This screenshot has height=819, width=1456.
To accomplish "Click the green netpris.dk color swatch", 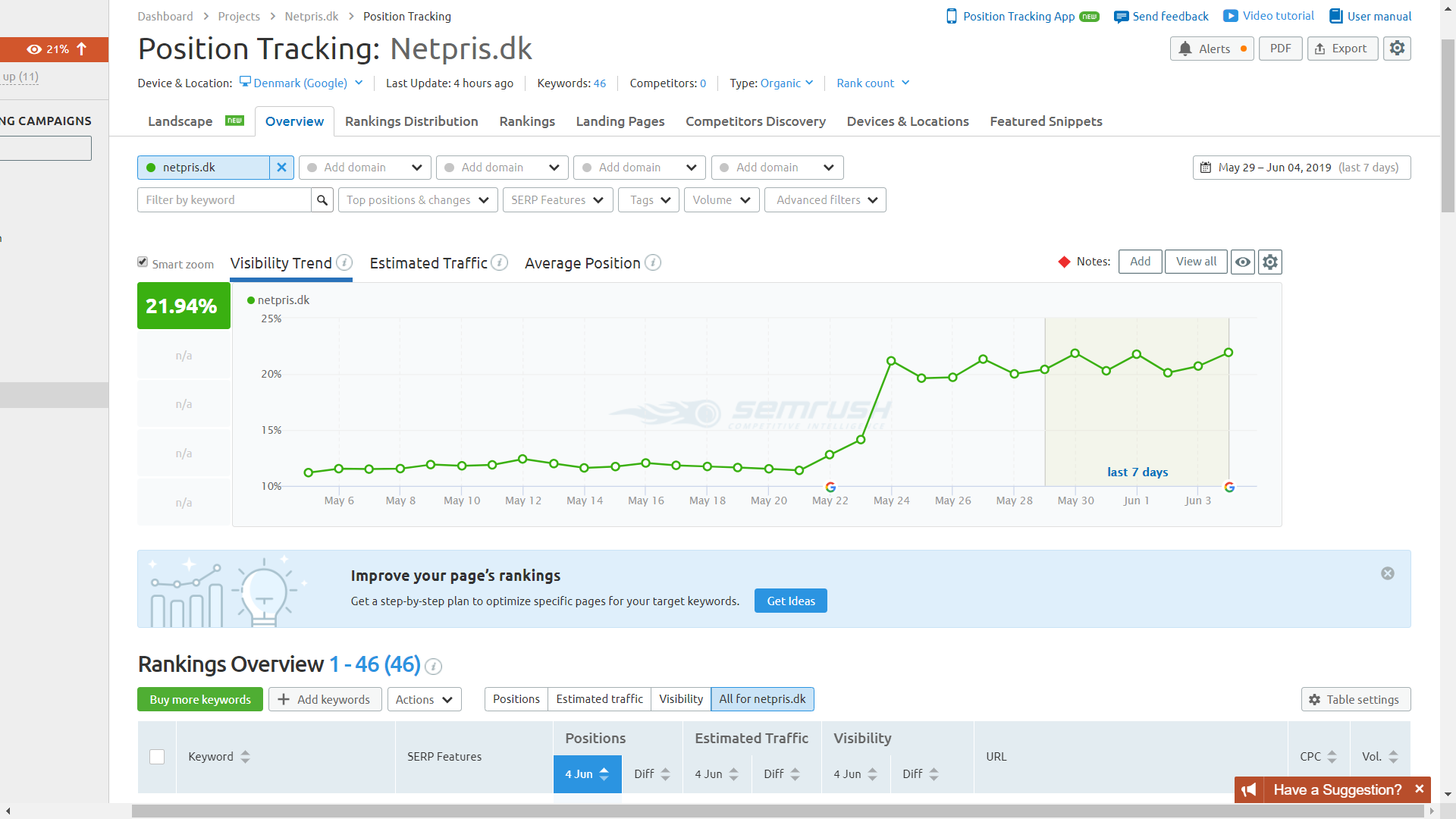I will (151, 168).
